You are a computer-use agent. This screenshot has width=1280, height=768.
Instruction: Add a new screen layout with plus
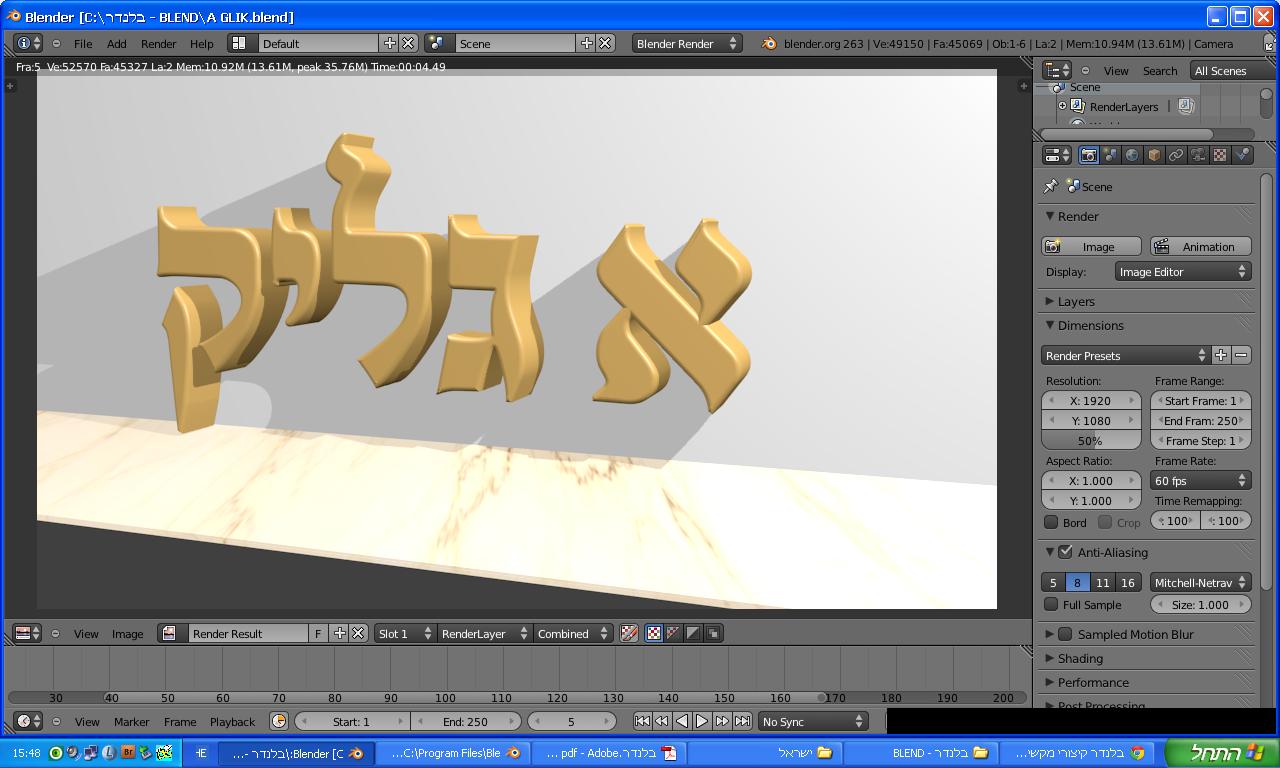pyautogui.click(x=390, y=43)
